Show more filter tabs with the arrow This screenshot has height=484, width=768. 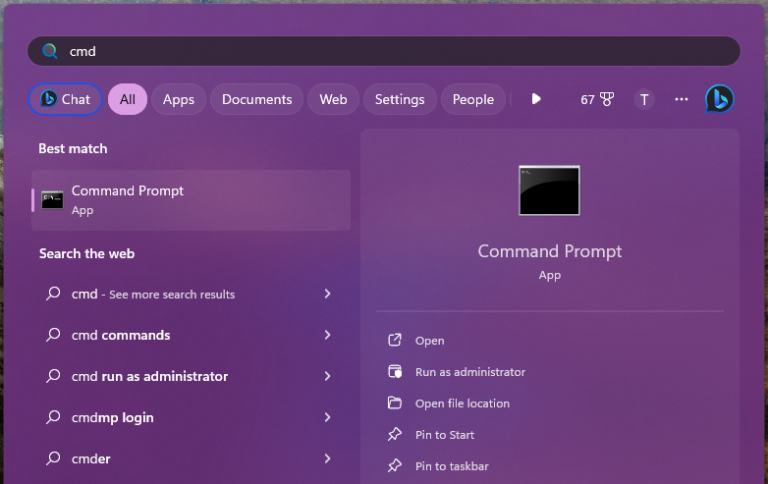click(536, 99)
